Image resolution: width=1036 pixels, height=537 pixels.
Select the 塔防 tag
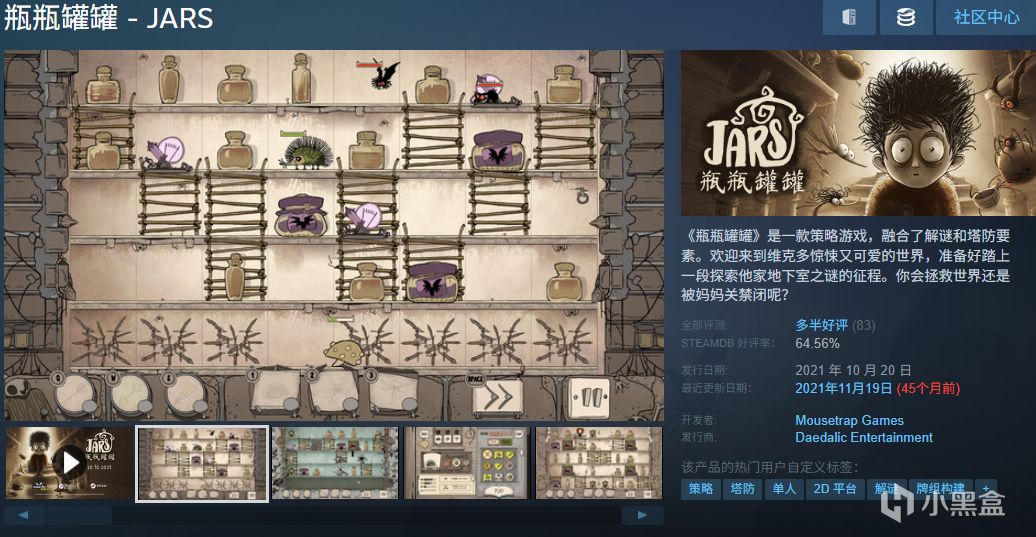[743, 489]
